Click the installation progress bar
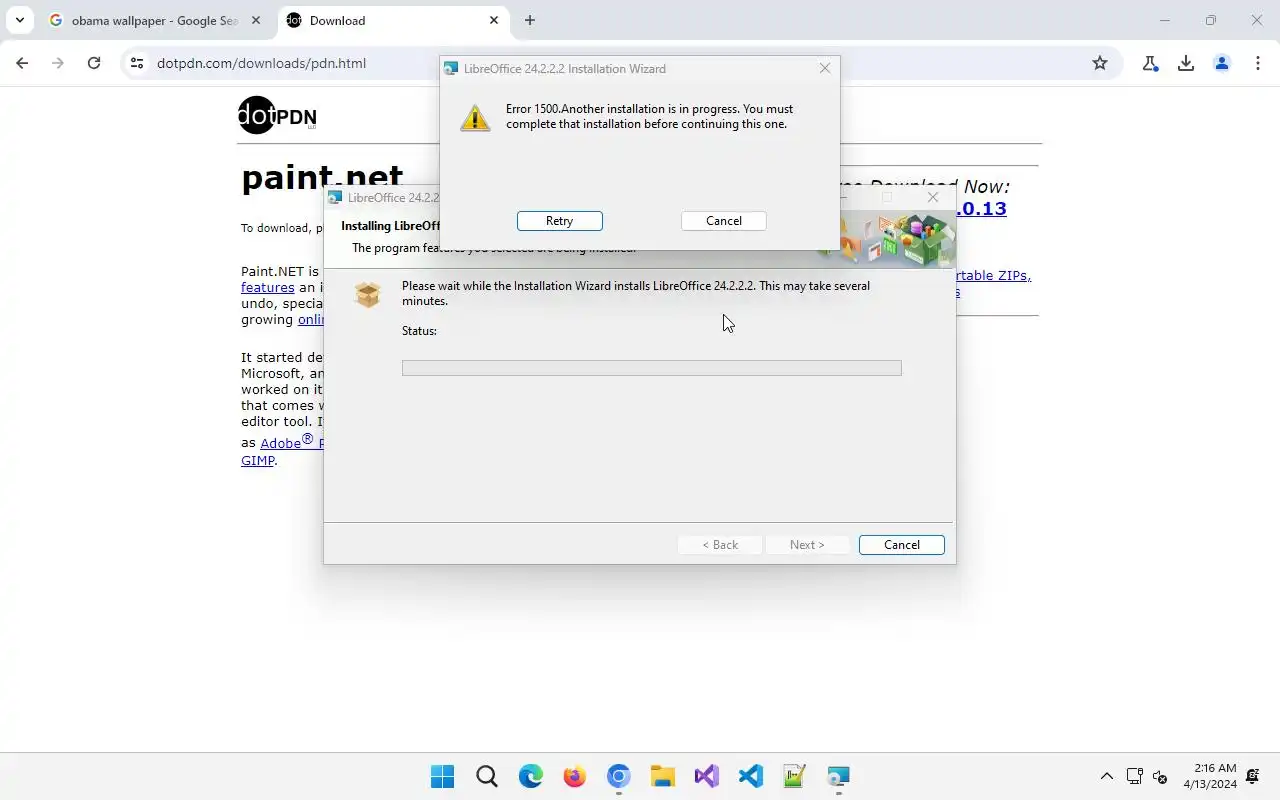1280x800 pixels. 651,368
